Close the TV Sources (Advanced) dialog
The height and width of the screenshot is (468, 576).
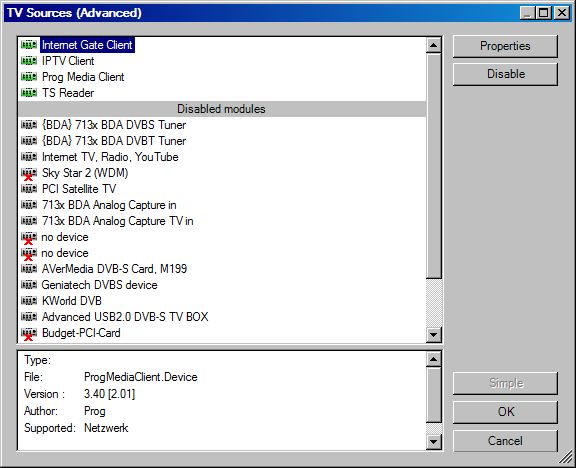pos(562,13)
